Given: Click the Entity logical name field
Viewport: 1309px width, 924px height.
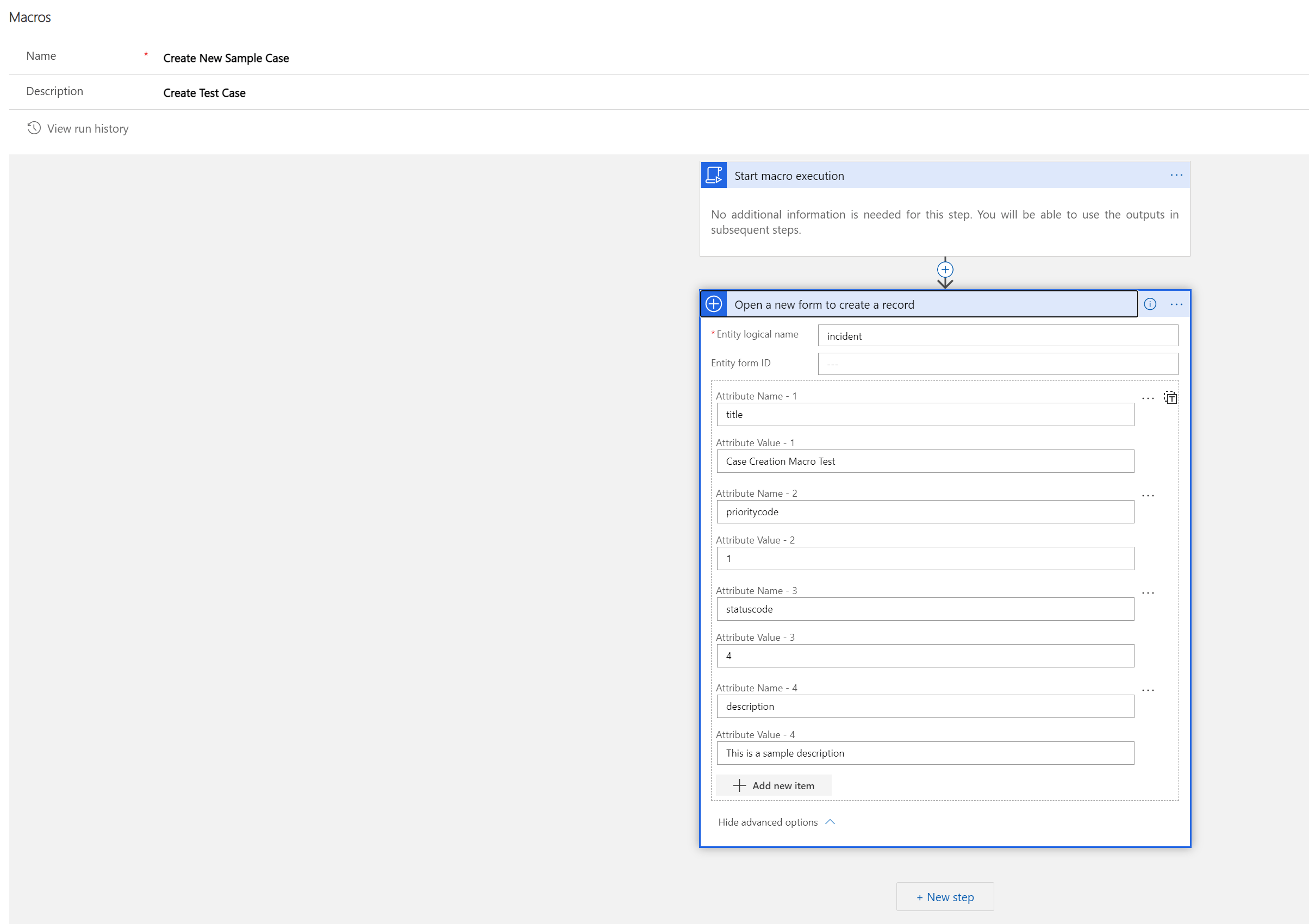Looking at the screenshot, I should tap(997, 336).
